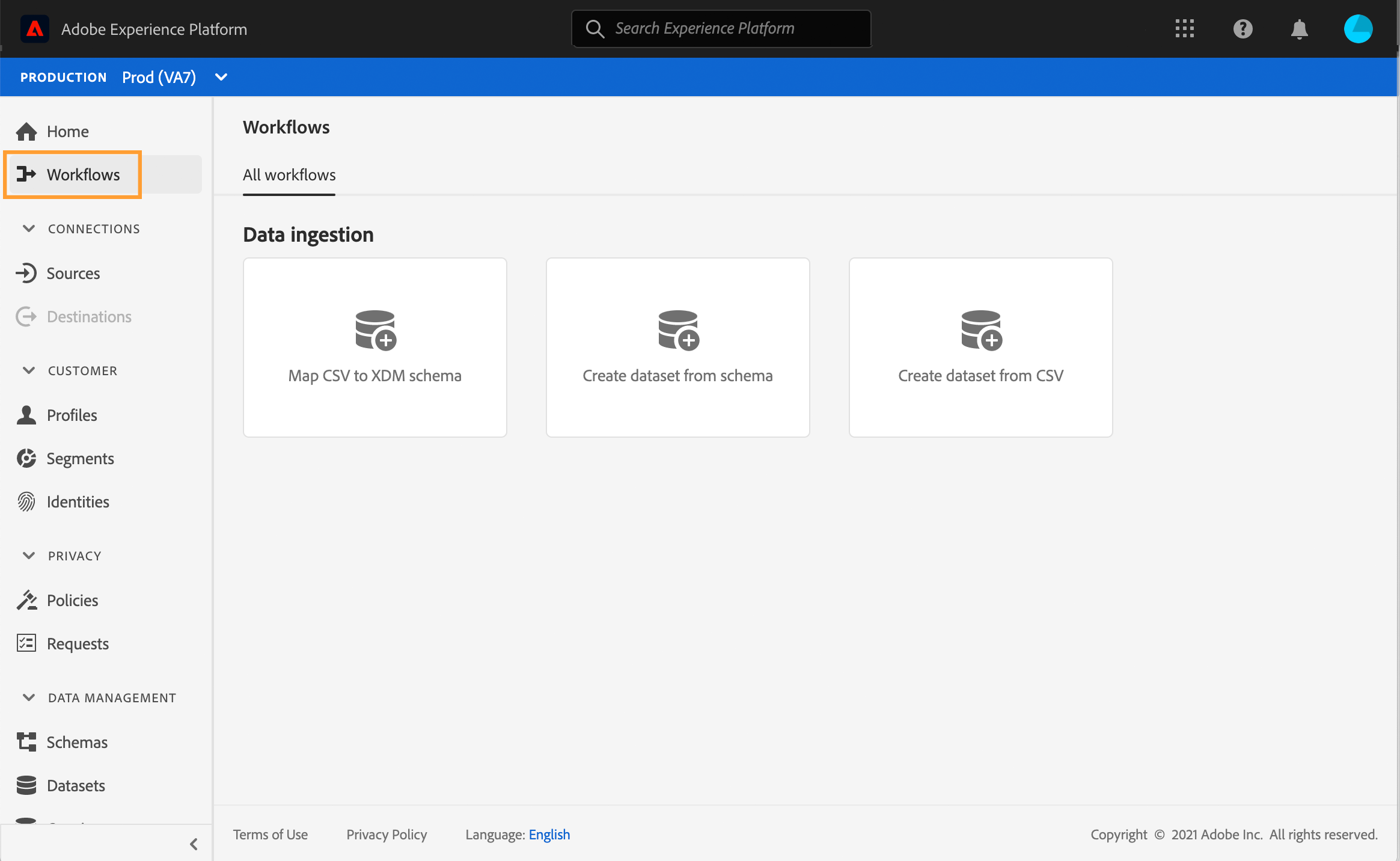Collapse the Customer section

coord(28,370)
